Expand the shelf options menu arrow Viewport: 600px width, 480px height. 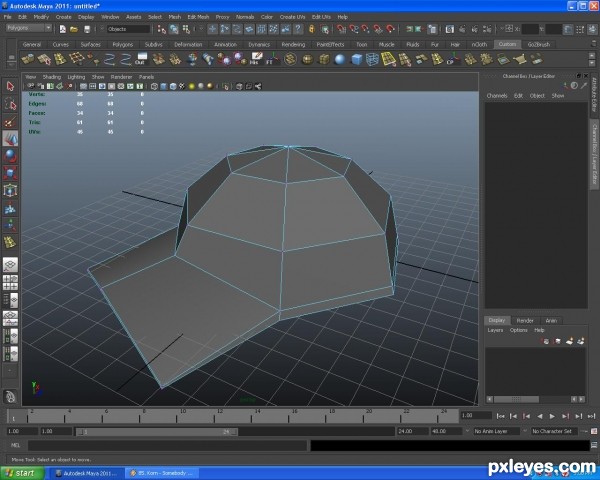[11, 65]
